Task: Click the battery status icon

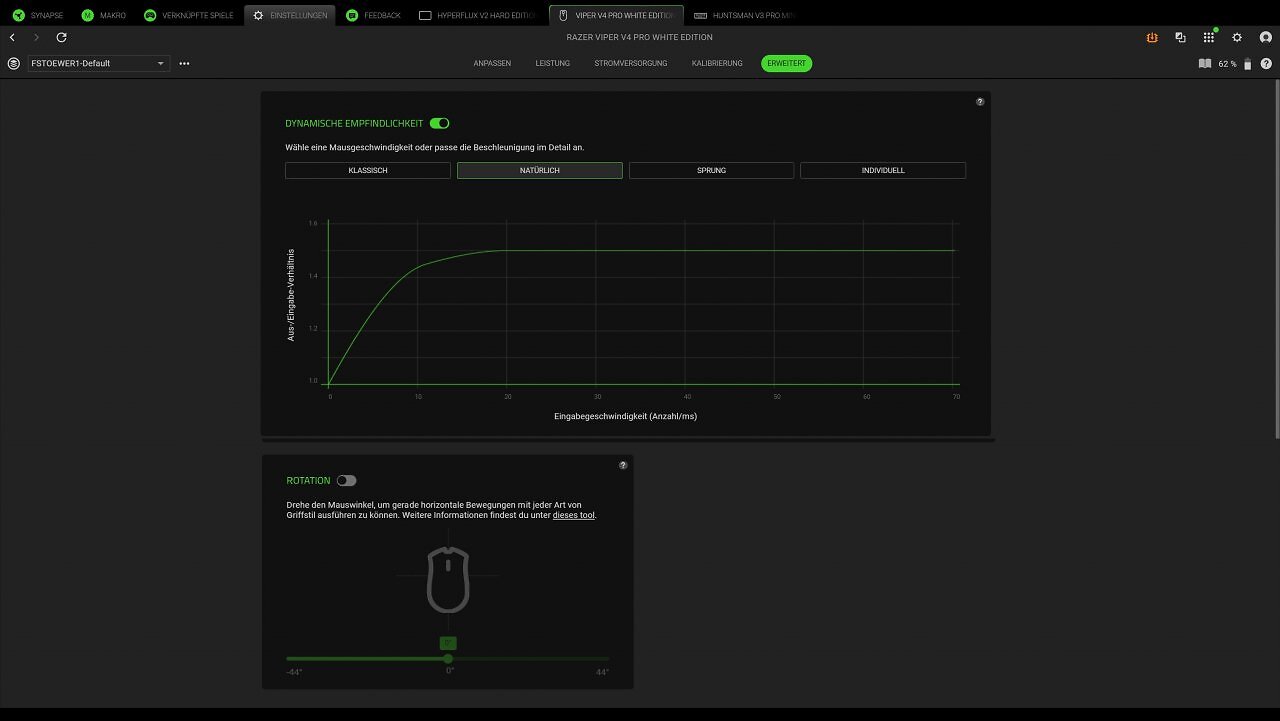Action: pos(1247,63)
